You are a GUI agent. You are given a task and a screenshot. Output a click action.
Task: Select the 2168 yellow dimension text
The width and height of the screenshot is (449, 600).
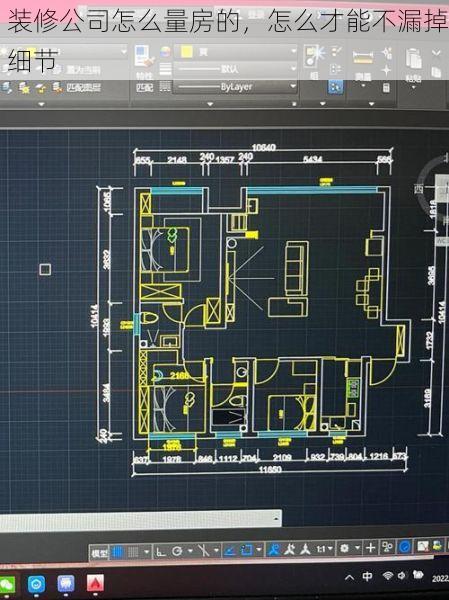point(180,376)
